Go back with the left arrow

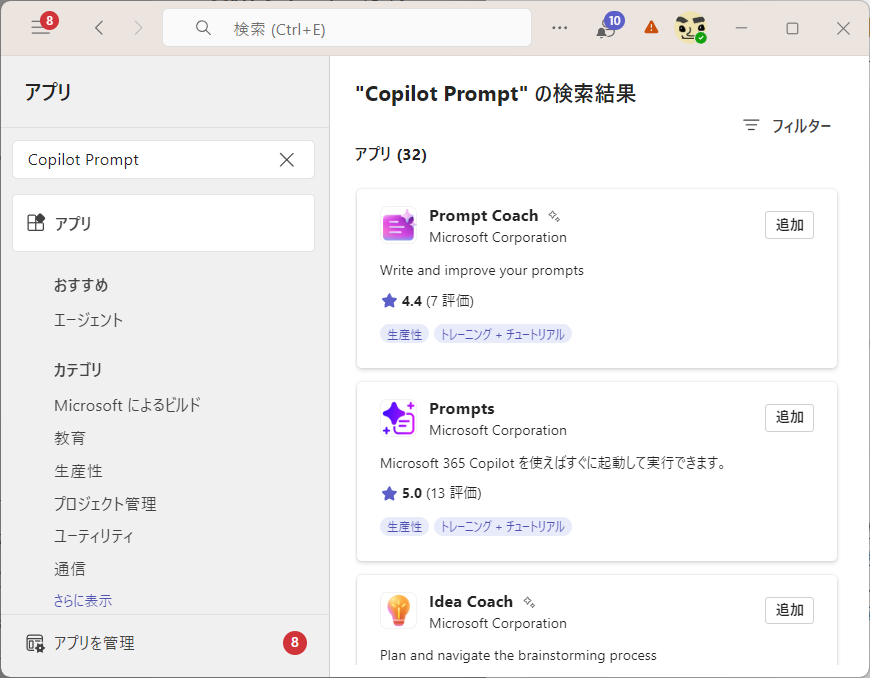point(99,28)
